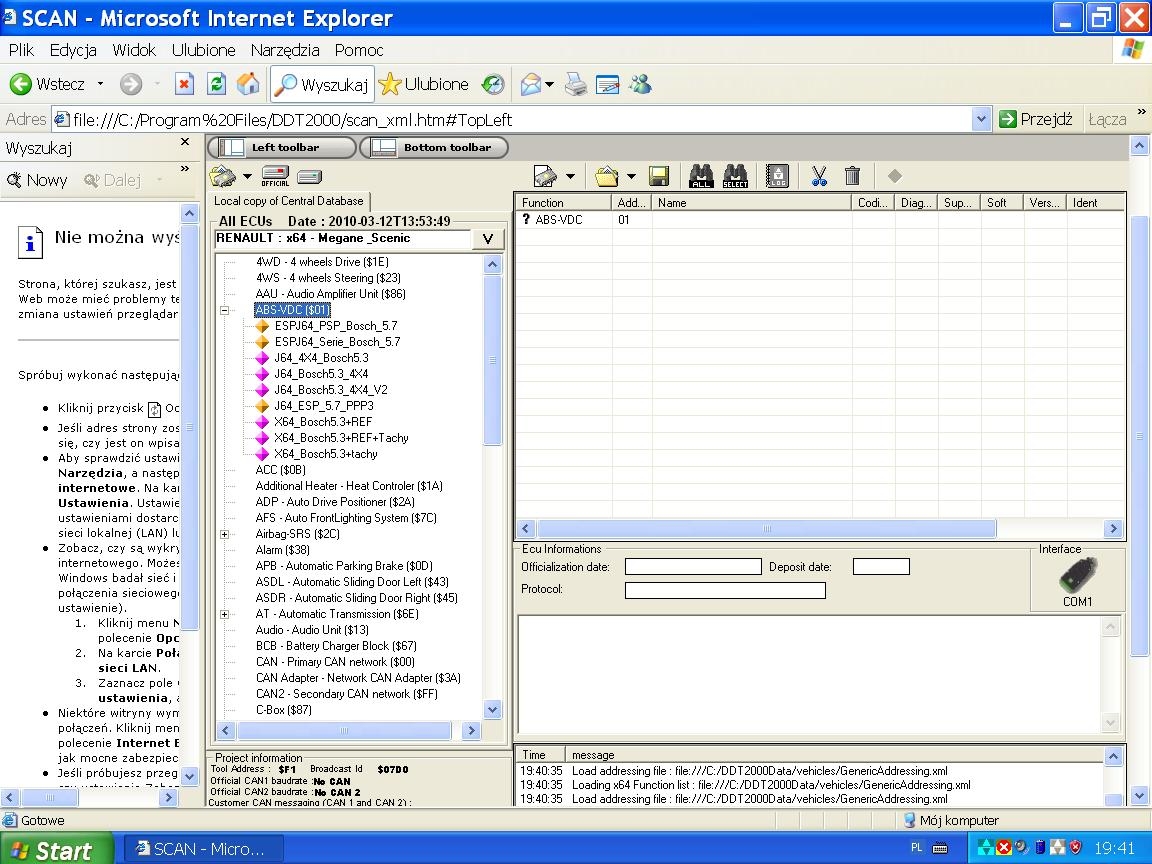
Task: Toggle the Bottom toolbar panel
Action: [435, 147]
